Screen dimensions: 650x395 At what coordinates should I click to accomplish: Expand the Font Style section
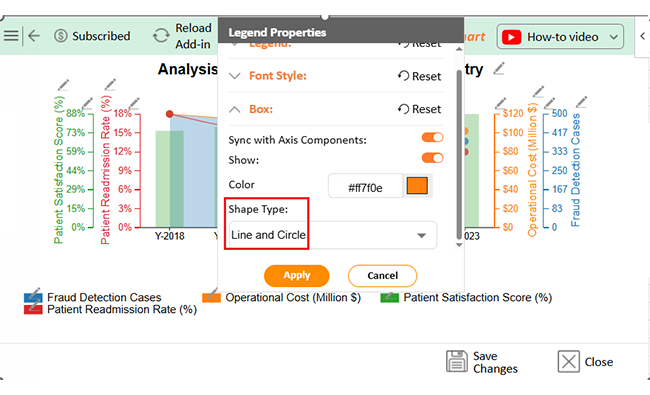pyautogui.click(x=235, y=76)
